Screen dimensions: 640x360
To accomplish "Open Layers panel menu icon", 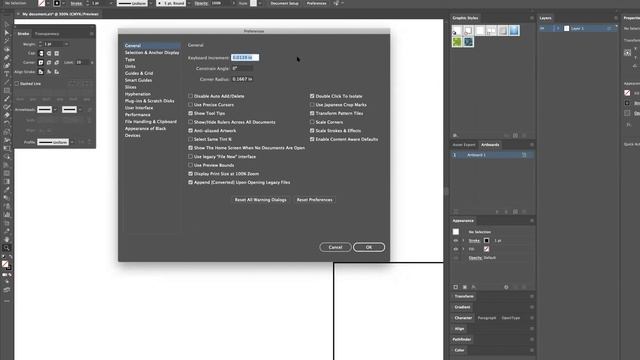I will (x=616, y=18).
